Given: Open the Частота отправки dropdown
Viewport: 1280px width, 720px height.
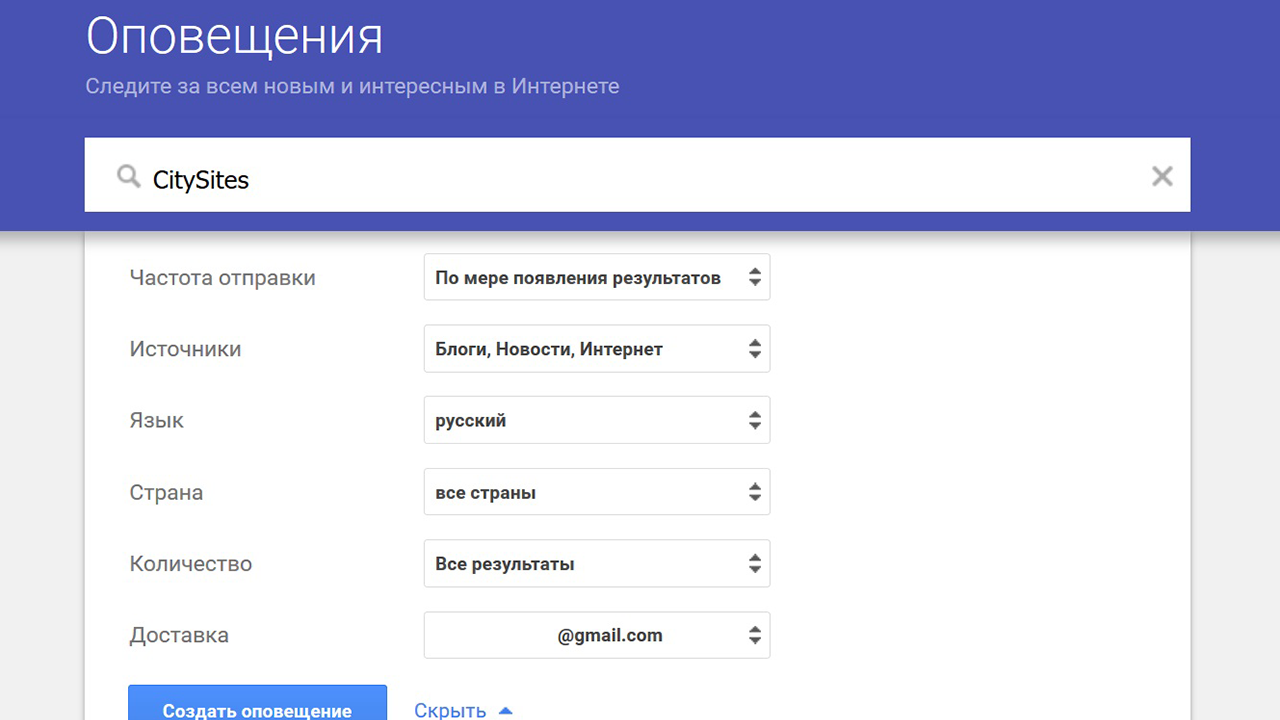Looking at the screenshot, I should (597, 278).
